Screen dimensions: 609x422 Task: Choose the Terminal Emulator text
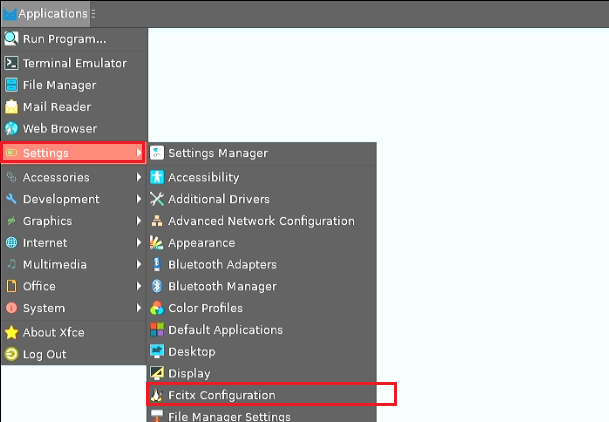(75, 63)
